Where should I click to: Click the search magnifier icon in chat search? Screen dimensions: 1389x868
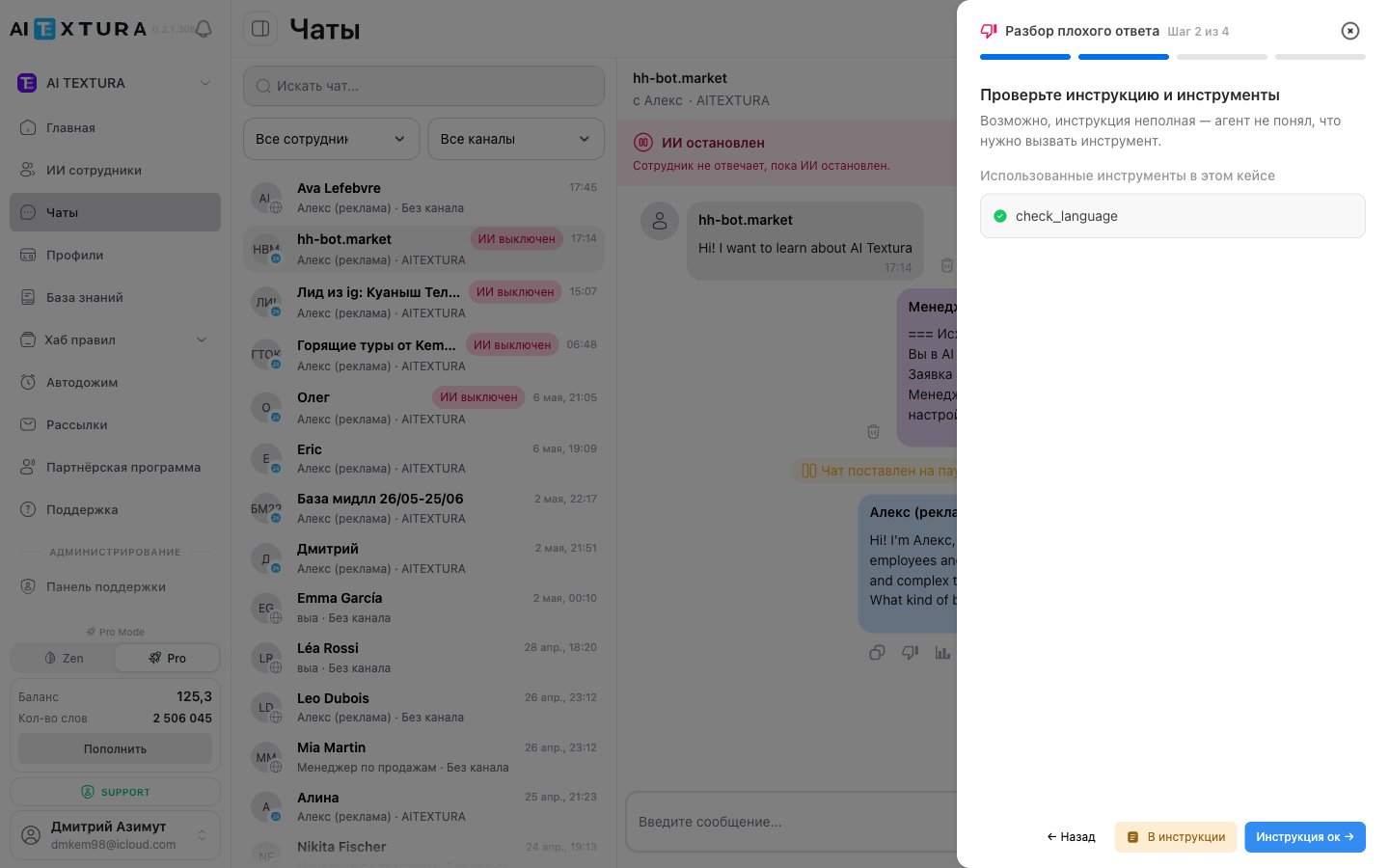coord(263,86)
